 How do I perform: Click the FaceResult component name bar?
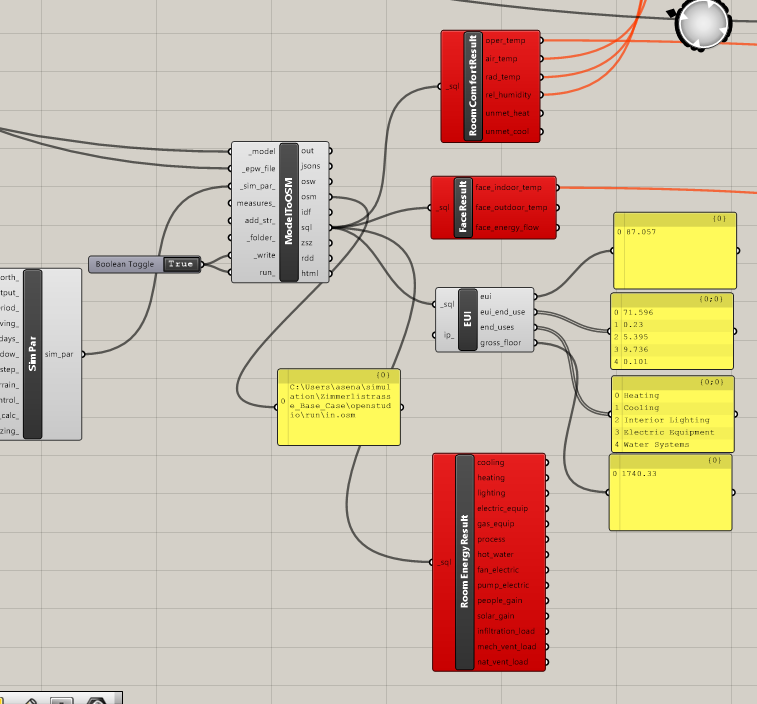(463, 208)
